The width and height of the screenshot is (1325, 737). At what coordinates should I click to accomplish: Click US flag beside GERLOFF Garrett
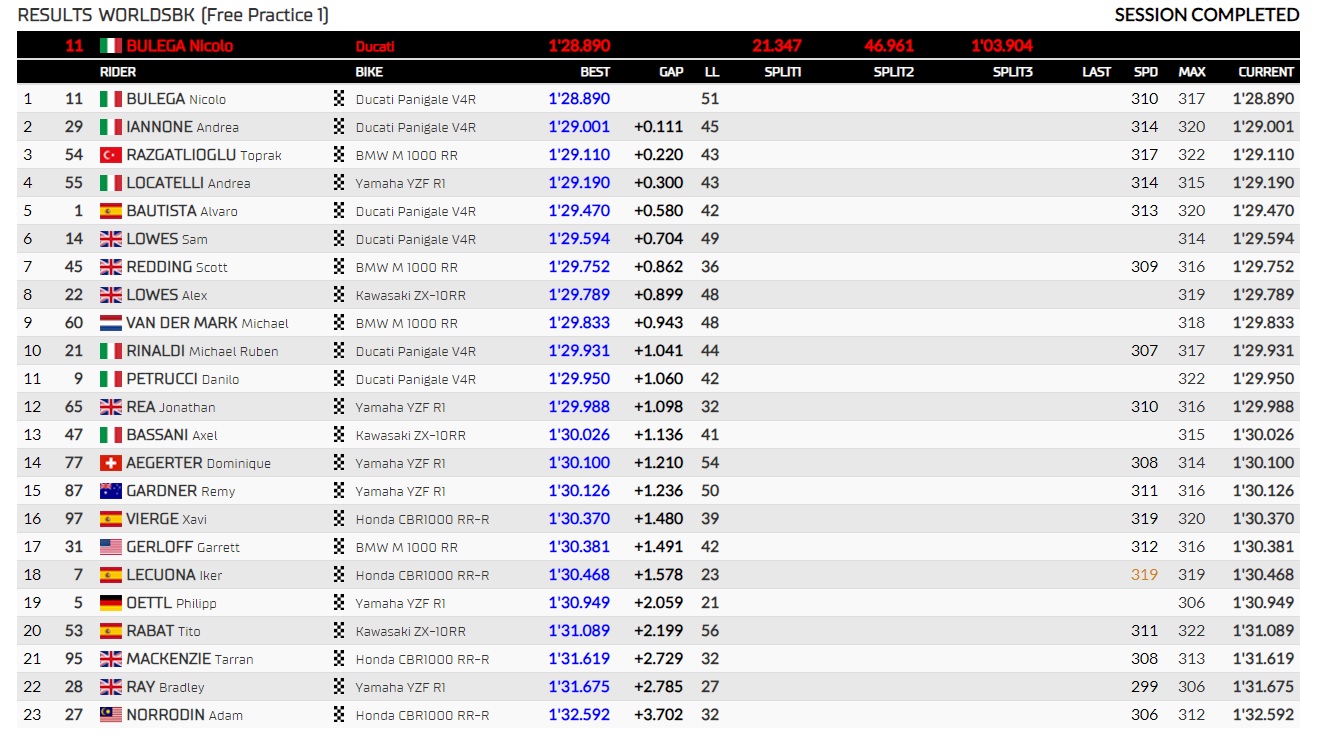pyautogui.click(x=111, y=547)
